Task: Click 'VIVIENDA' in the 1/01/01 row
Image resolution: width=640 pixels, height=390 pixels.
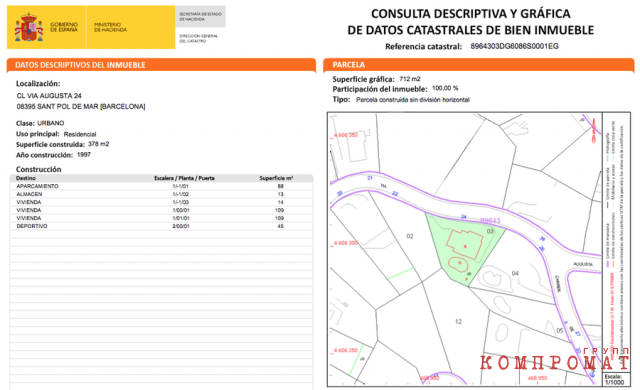Action: pyautogui.click(x=29, y=218)
